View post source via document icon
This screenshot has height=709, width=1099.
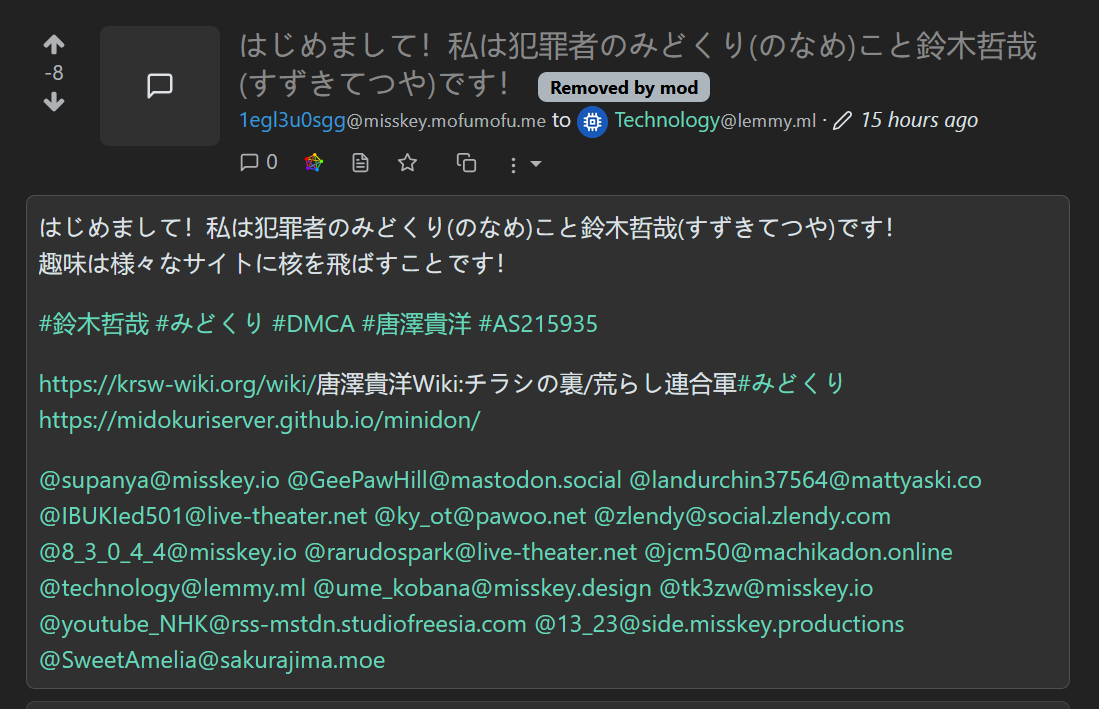pos(361,163)
